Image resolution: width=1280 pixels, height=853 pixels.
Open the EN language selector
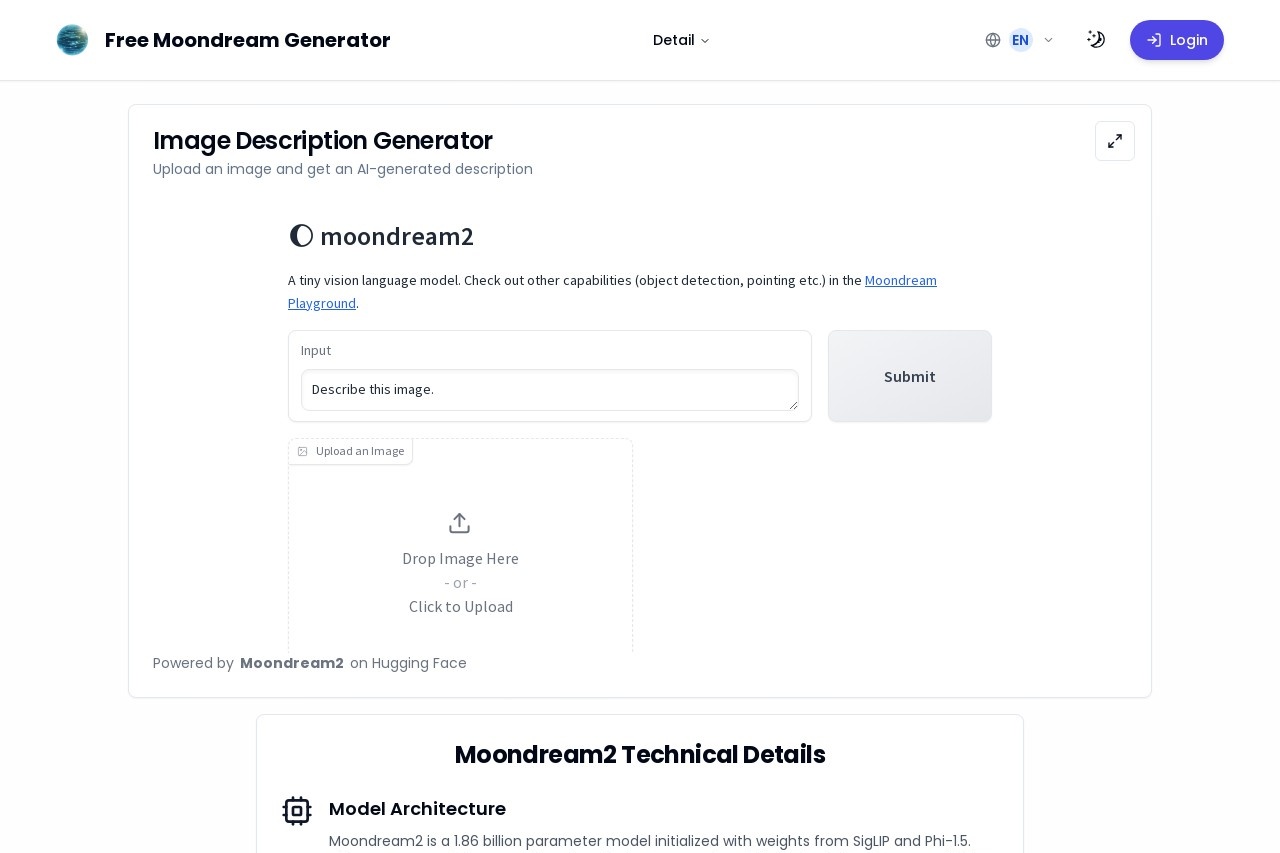[1020, 40]
